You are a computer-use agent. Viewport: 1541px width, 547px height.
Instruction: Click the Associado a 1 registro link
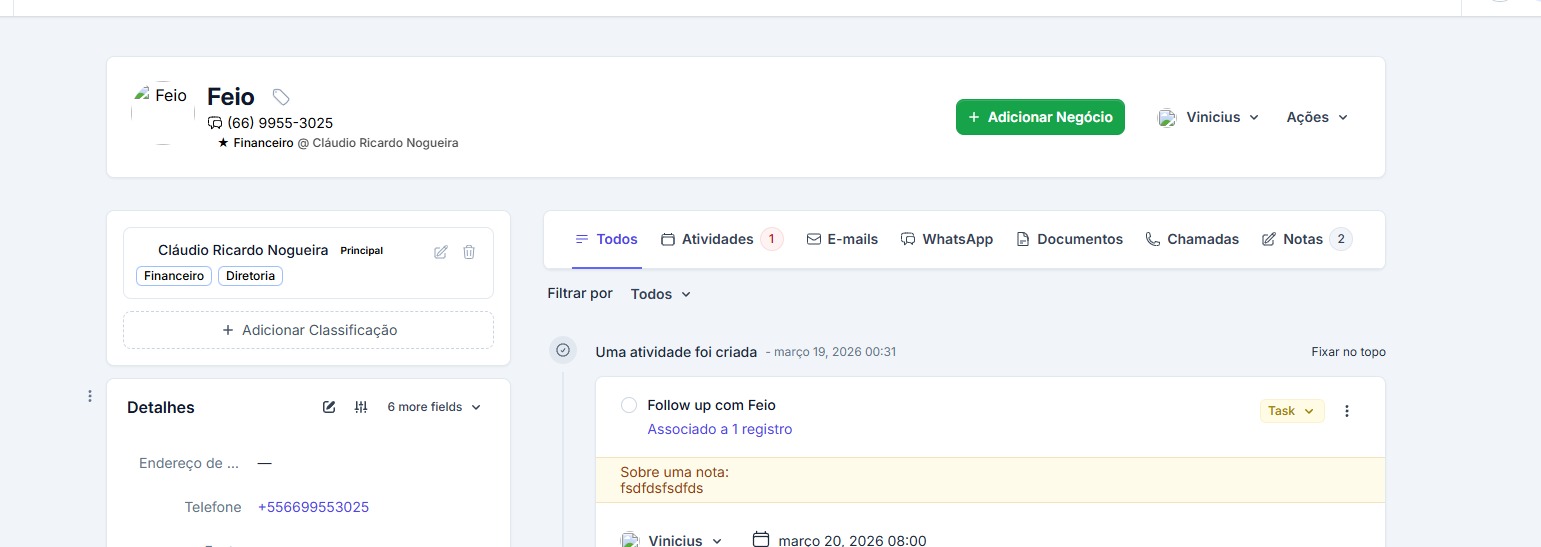pos(719,429)
